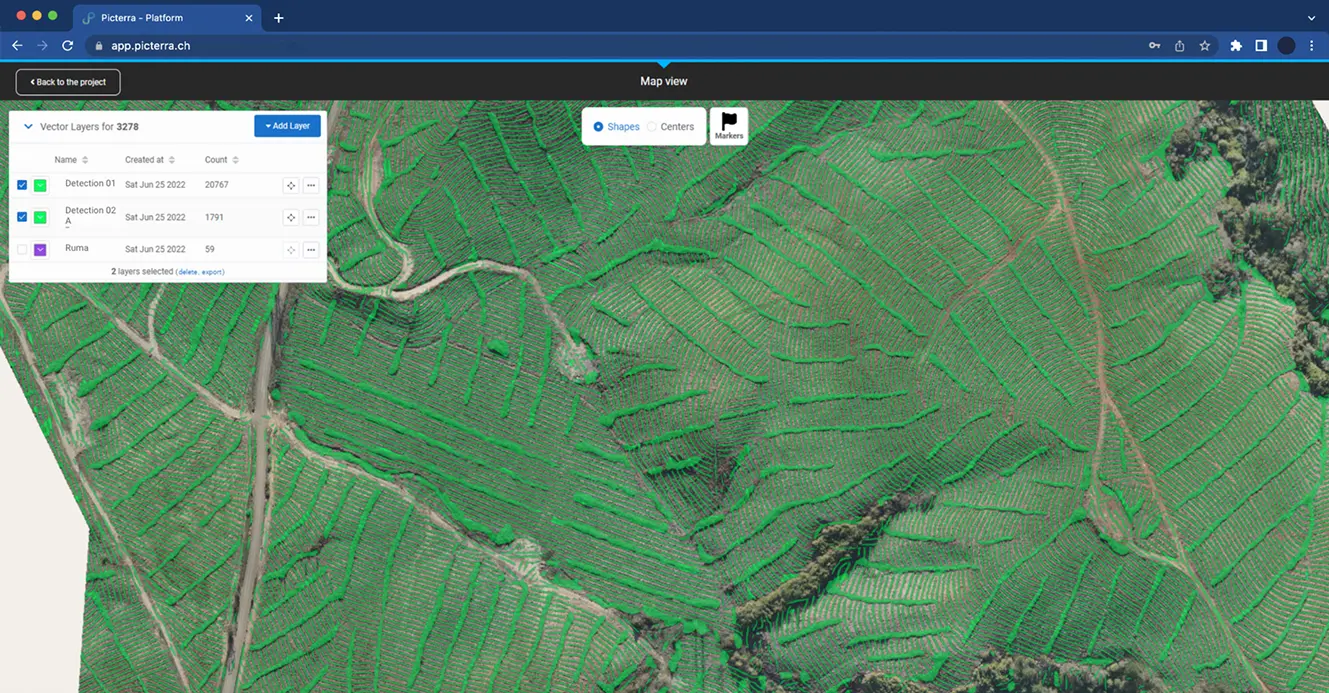Open the Markers flag tool

click(x=729, y=126)
